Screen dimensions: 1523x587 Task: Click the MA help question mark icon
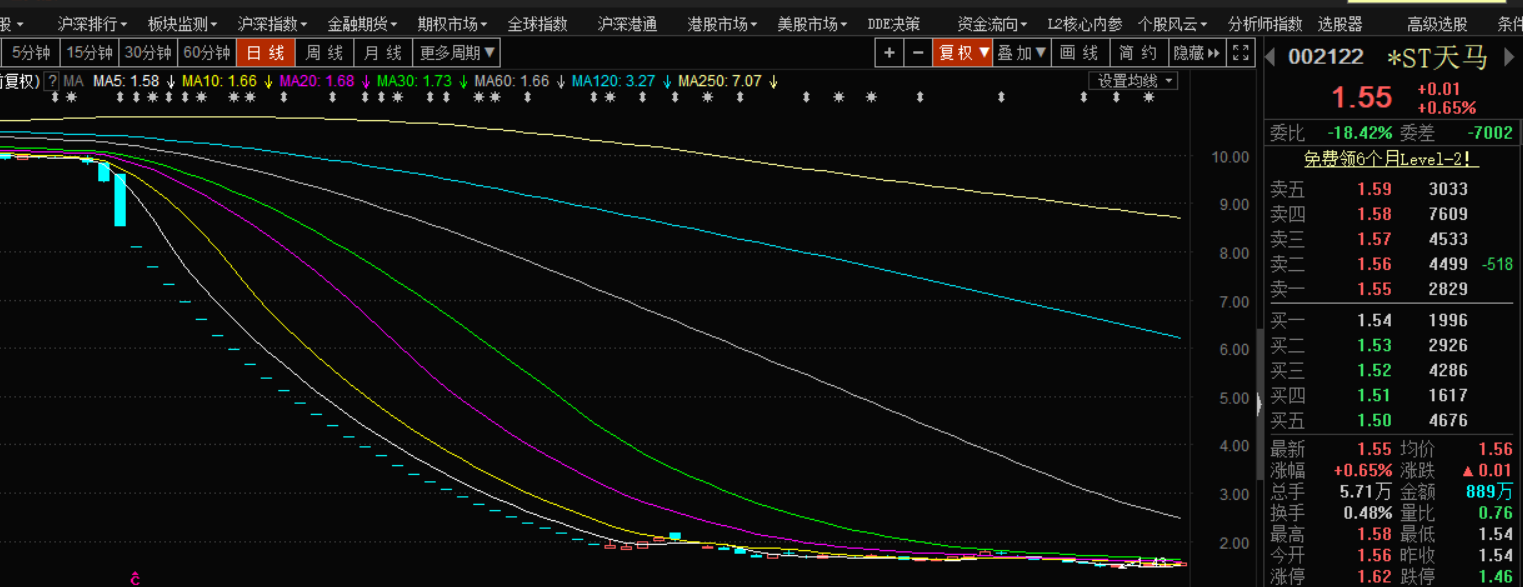52,81
